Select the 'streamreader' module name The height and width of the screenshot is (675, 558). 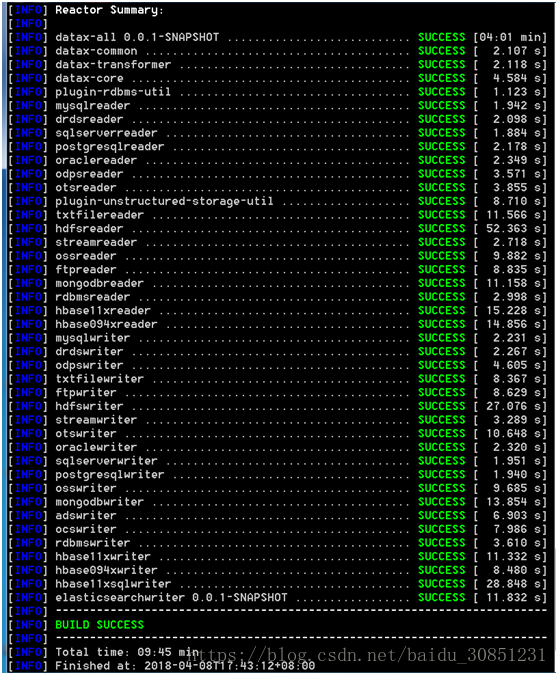point(96,243)
